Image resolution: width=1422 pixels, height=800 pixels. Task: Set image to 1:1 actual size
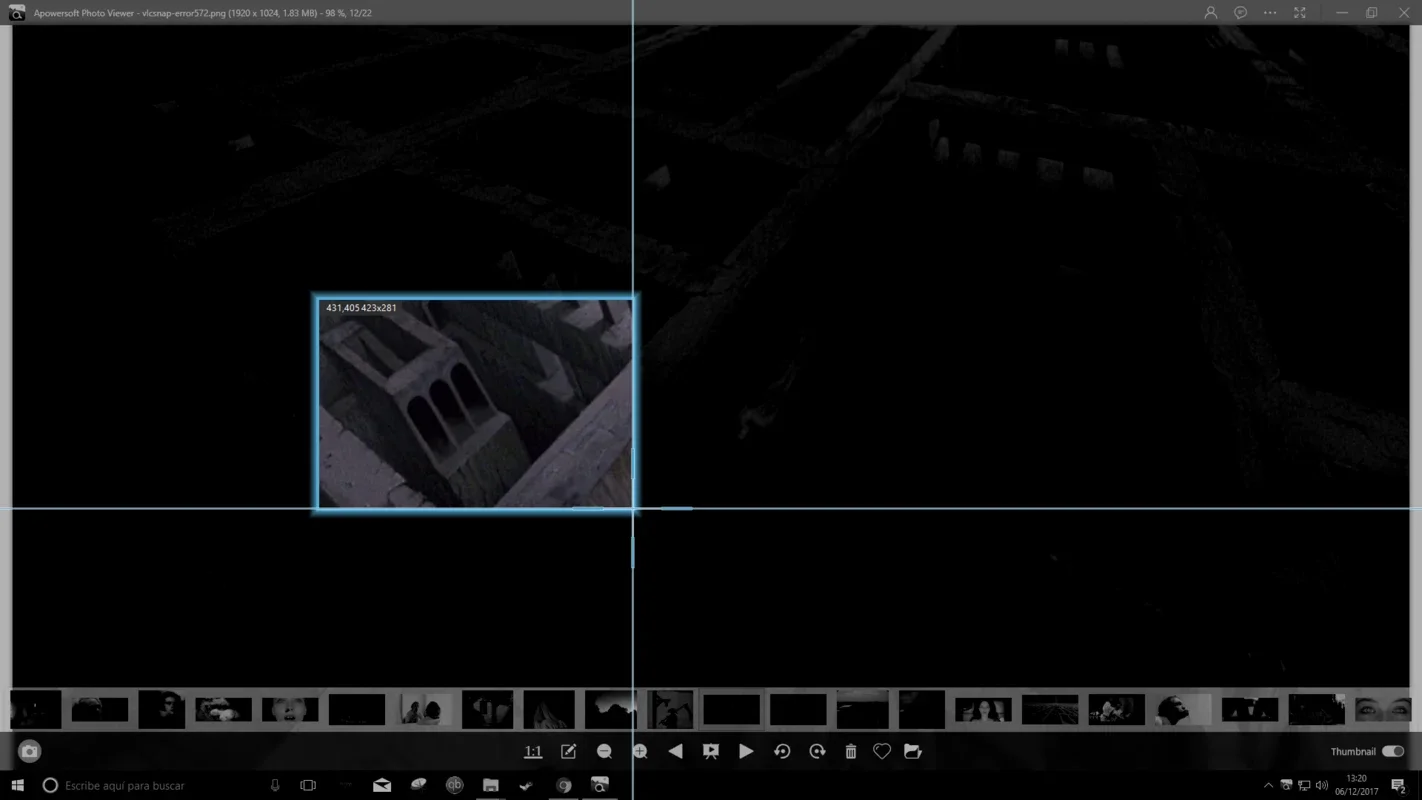[533, 751]
